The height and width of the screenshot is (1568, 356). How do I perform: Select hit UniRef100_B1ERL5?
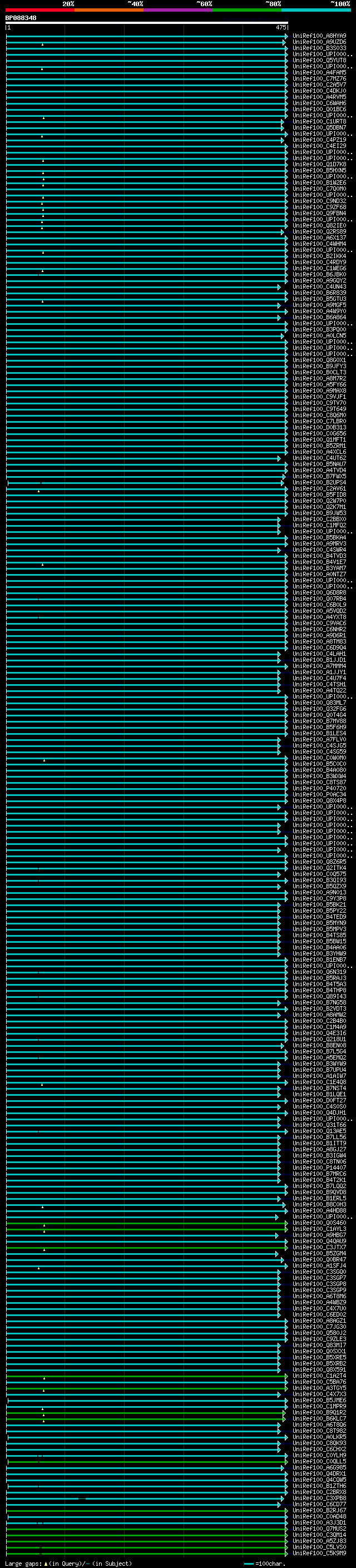pyautogui.click(x=319, y=1199)
